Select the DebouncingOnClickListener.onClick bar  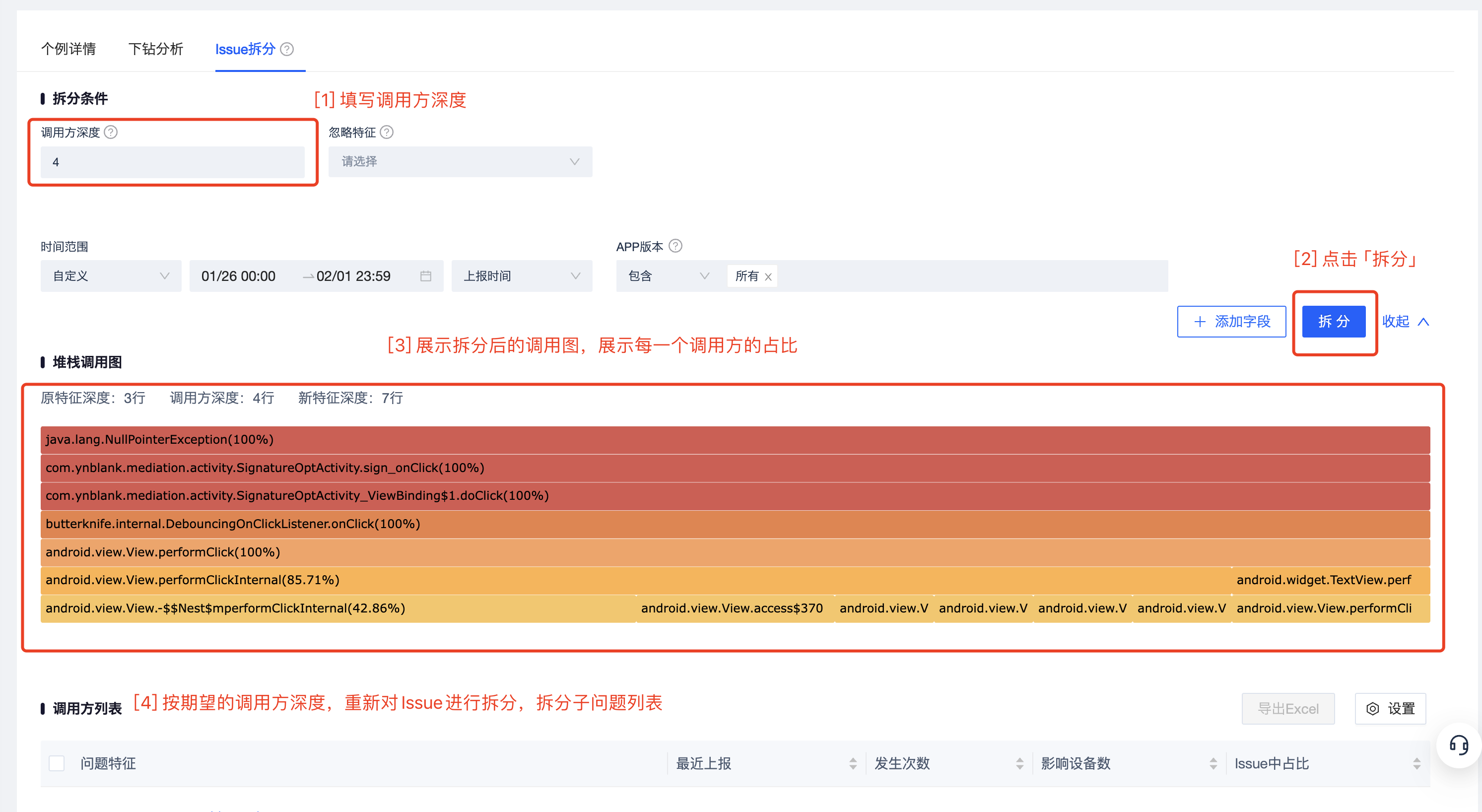tap(735, 524)
